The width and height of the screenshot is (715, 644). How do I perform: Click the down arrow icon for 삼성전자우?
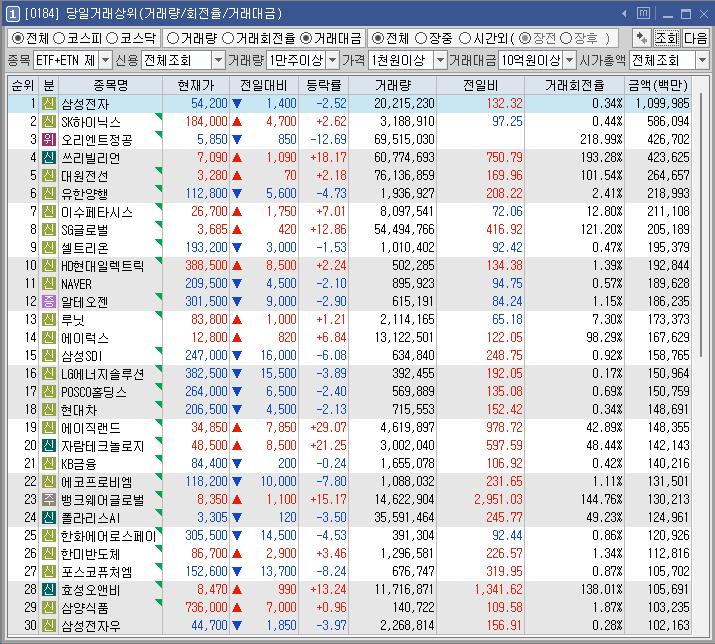click(x=237, y=625)
